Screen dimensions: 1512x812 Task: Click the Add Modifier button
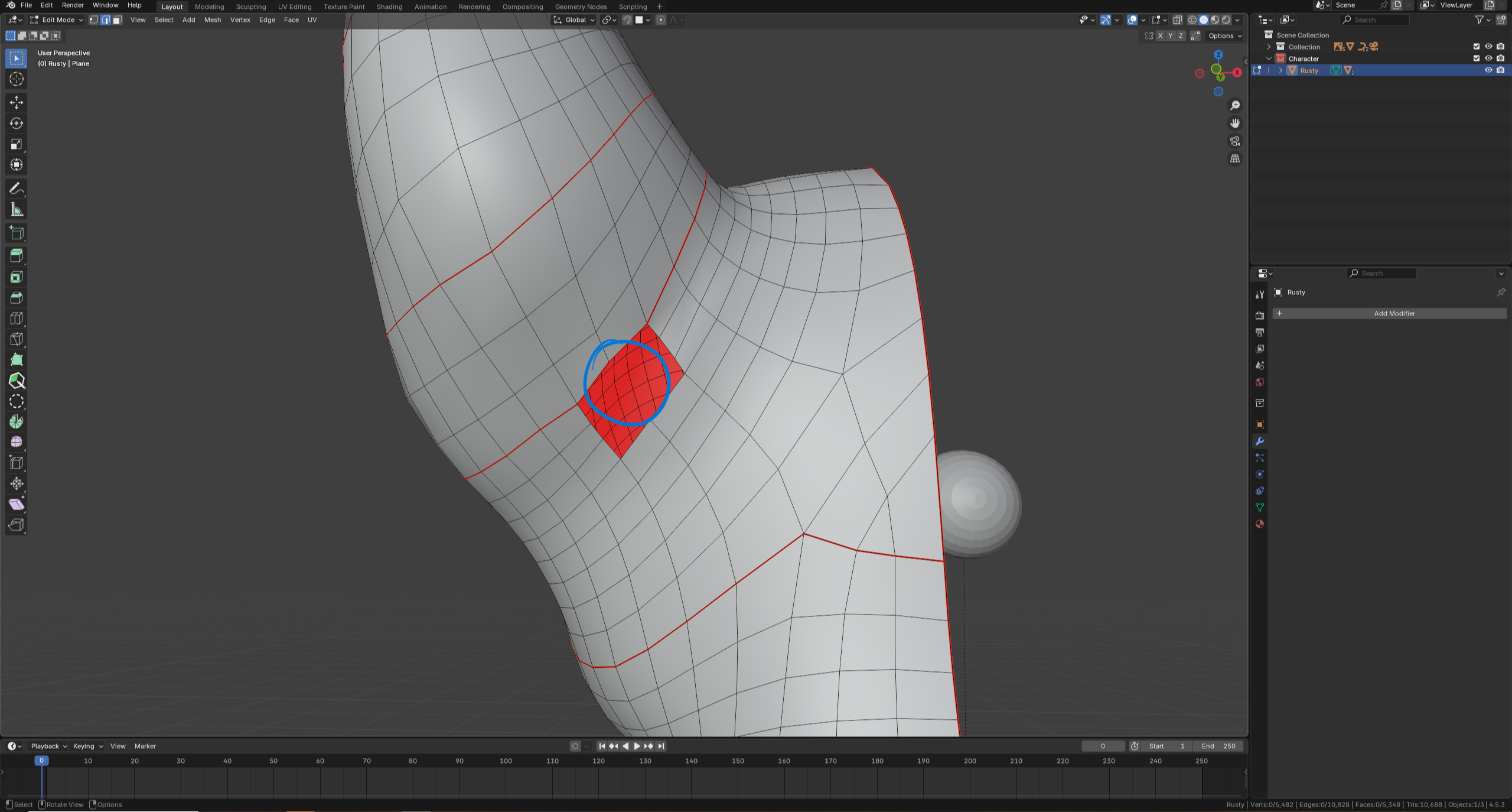coord(1393,314)
